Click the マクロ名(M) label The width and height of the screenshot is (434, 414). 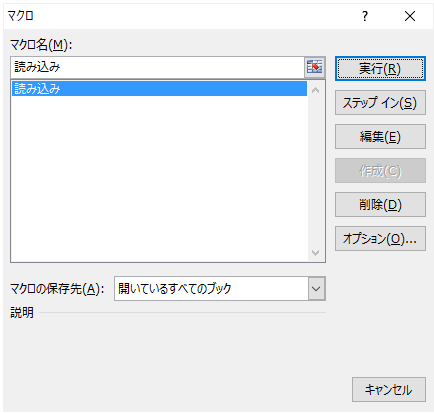pyautogui.click(x=41, y=45)
